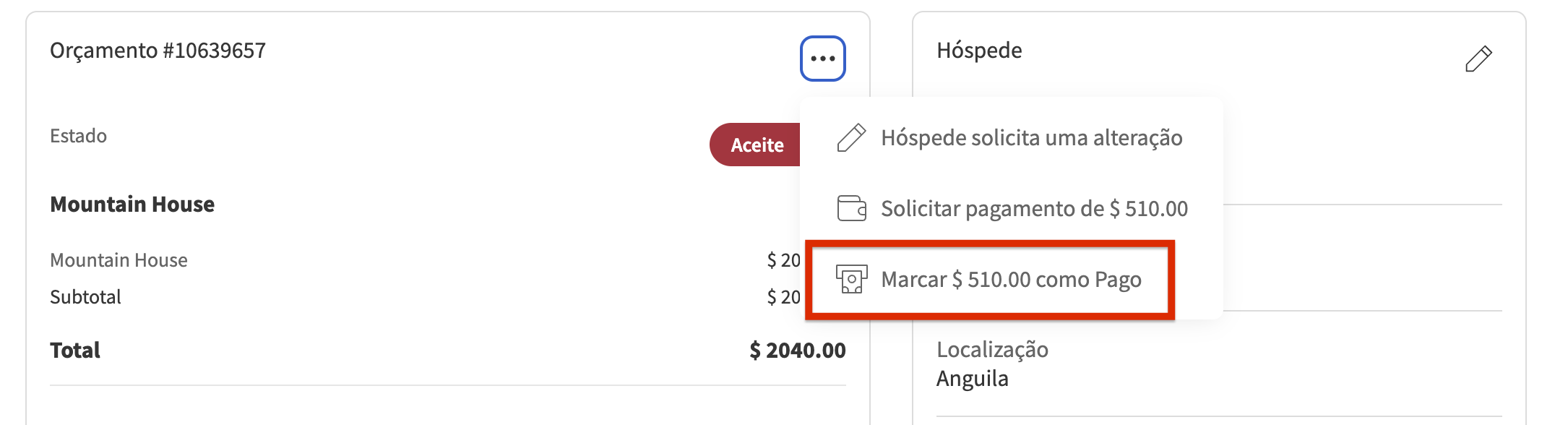
Task: Click the bold Total label
Action: 75,351
